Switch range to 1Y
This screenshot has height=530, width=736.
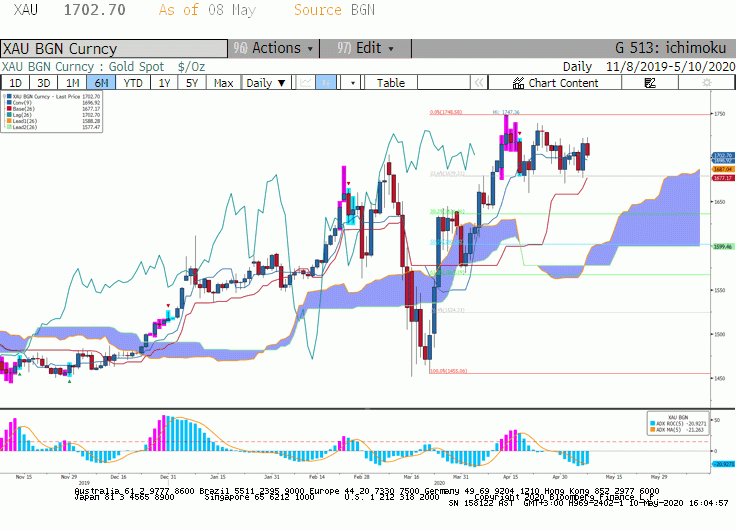click(164, 83)
